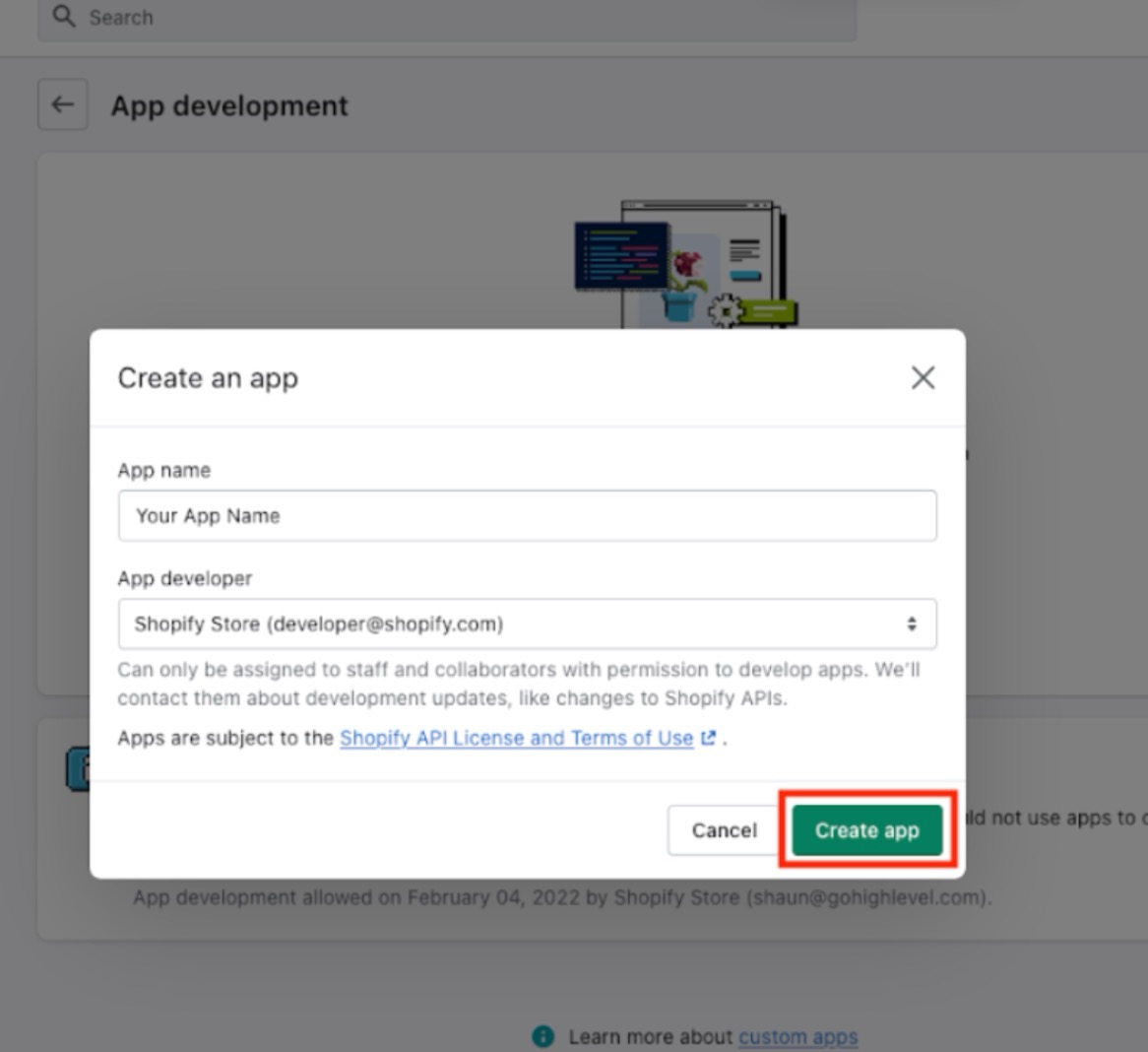1148x1052 pixels.
Task: Click the code window in the illustration
Action: pos(620,254)
